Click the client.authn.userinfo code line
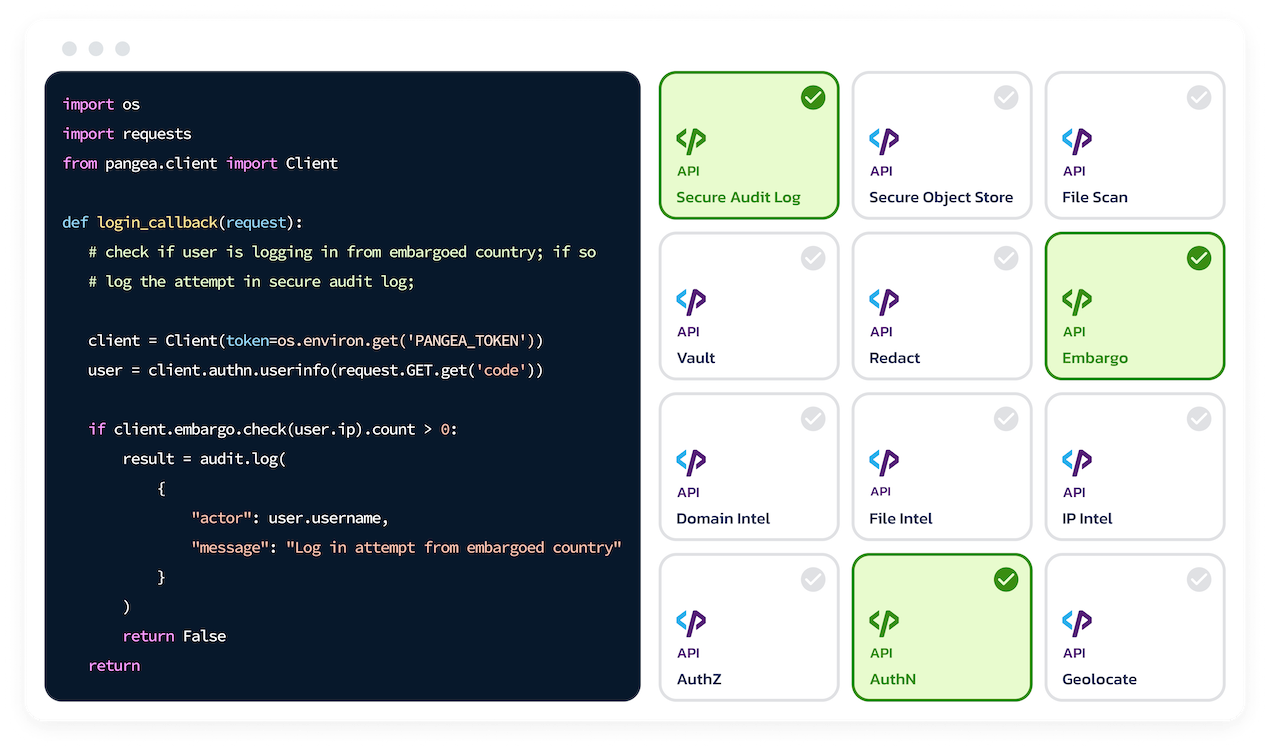This screenshot has width=1270, height=752. tap(315, 370)
